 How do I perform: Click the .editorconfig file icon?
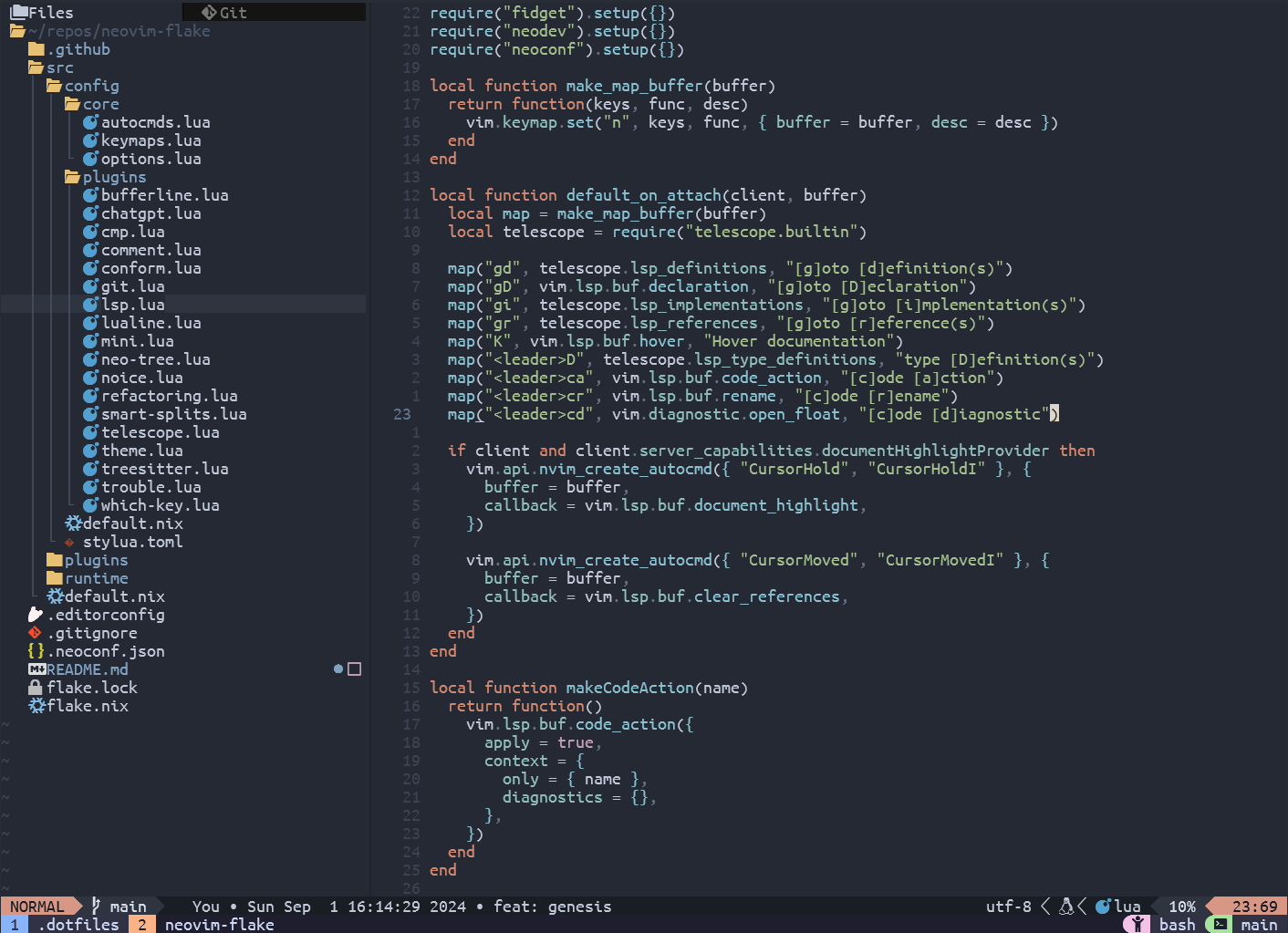point(36,615)
